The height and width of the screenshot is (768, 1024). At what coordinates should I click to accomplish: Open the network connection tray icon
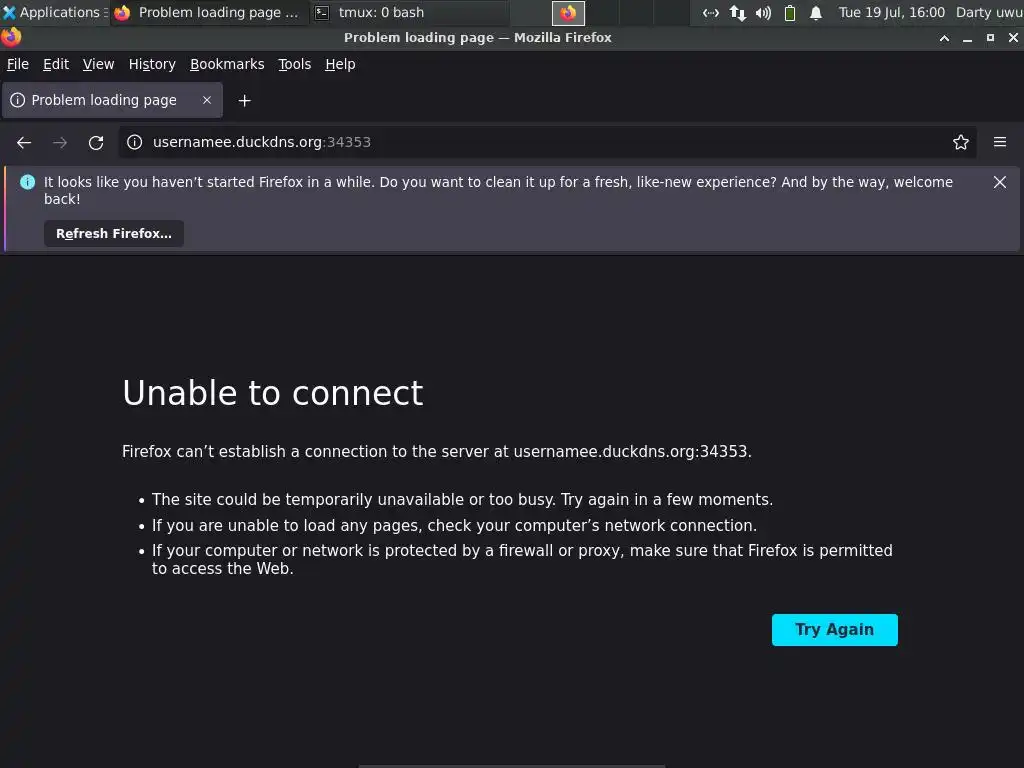coord(737,12)
